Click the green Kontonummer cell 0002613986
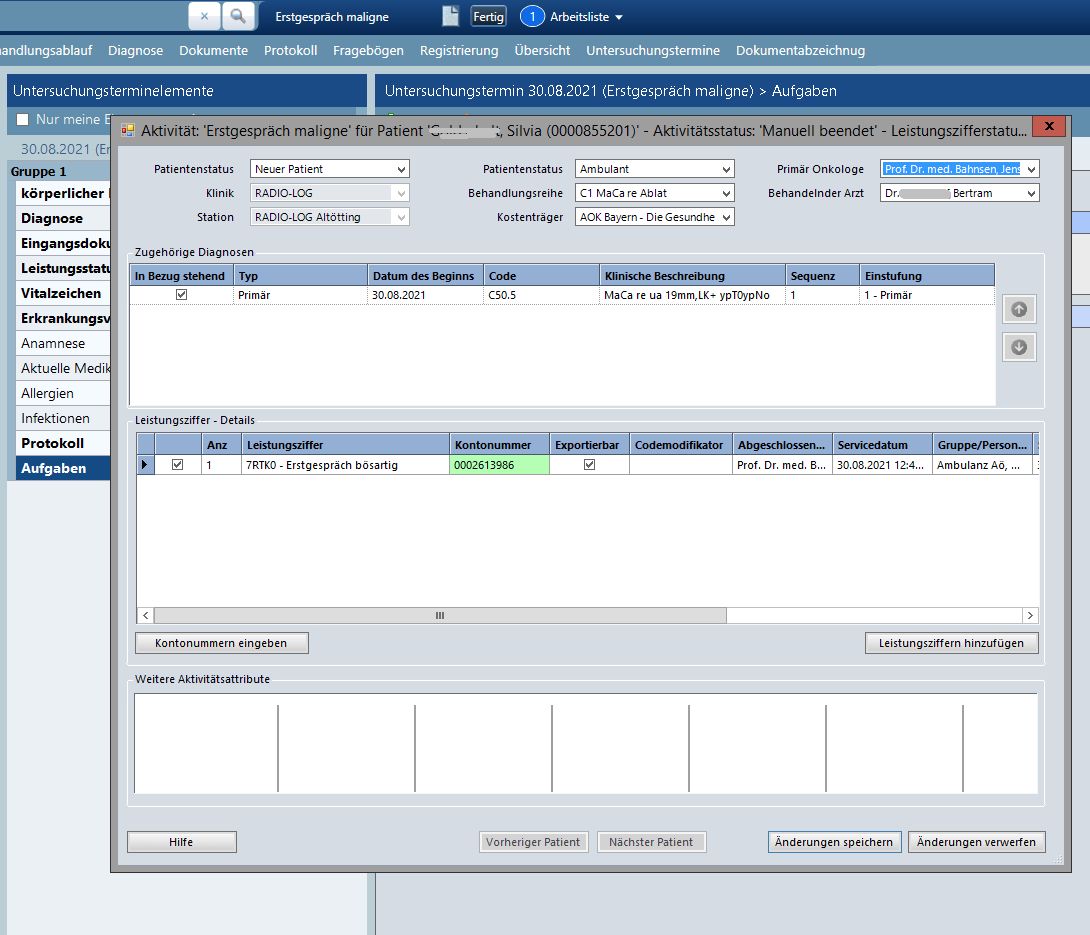 tap(499, 465)
